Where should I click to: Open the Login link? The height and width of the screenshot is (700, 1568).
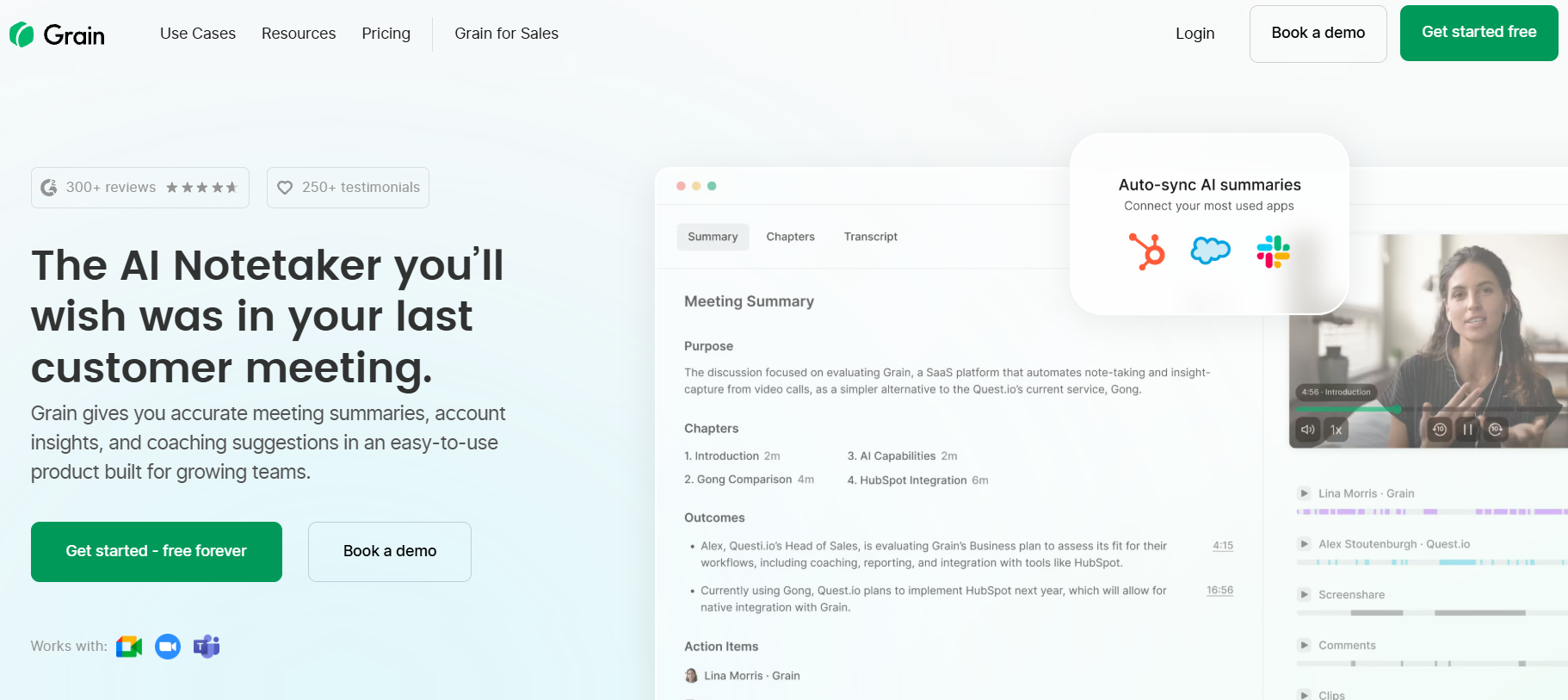[x=1195, y=34]
